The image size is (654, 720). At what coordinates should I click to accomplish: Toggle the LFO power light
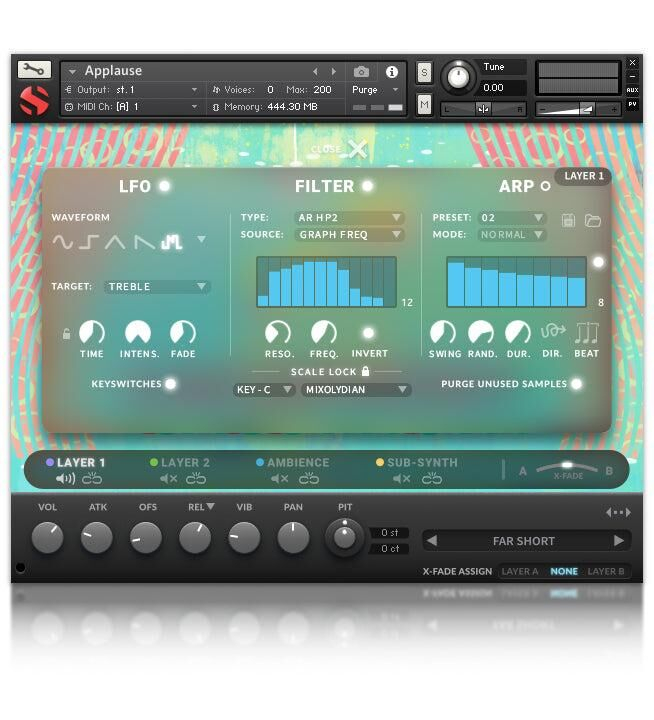pos(164,186)
